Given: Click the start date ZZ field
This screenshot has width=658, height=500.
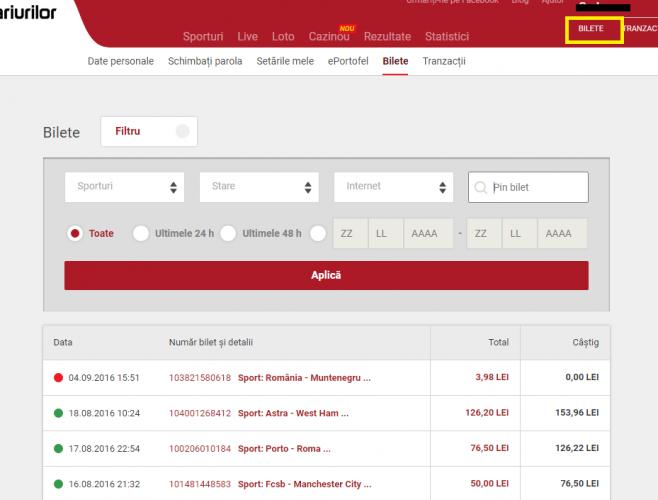Looking at the screenshot, I should pos(350,233).
